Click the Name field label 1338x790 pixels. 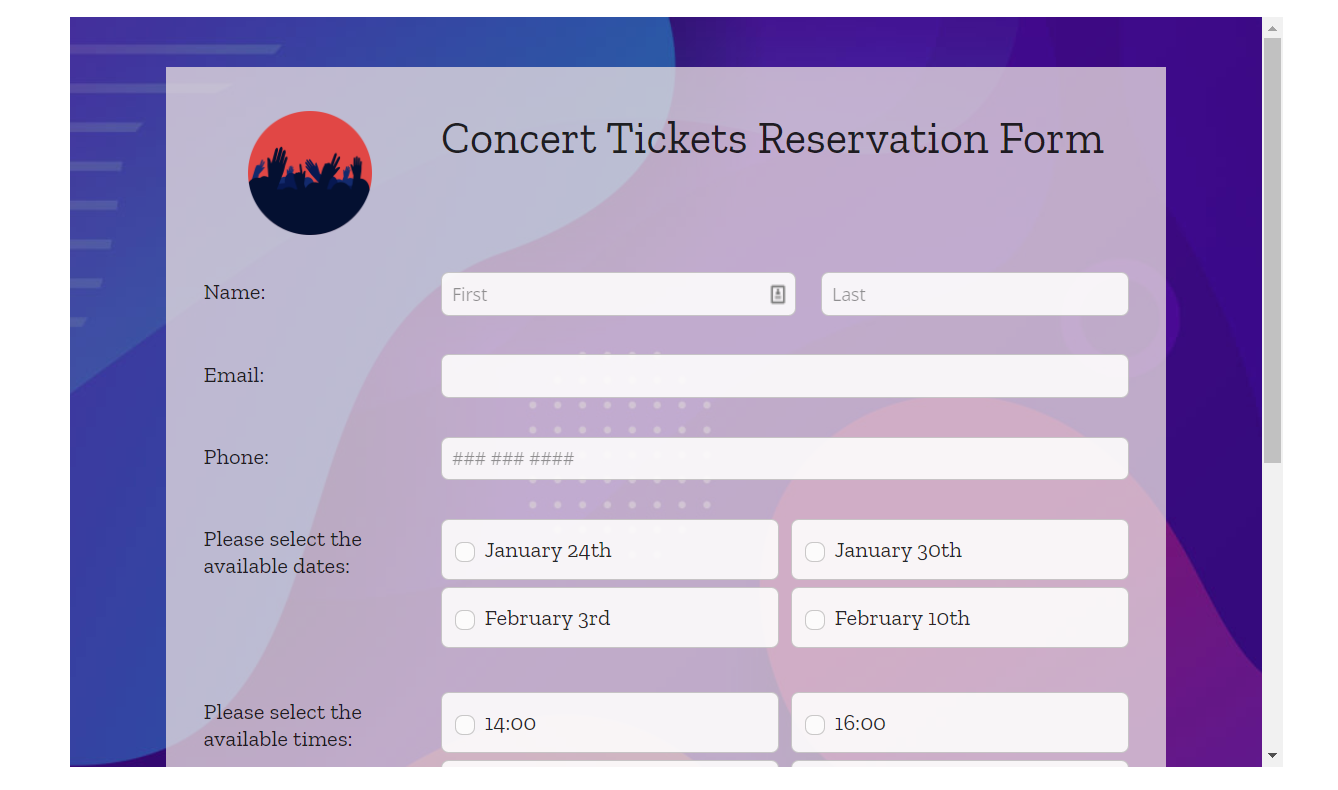235,292
